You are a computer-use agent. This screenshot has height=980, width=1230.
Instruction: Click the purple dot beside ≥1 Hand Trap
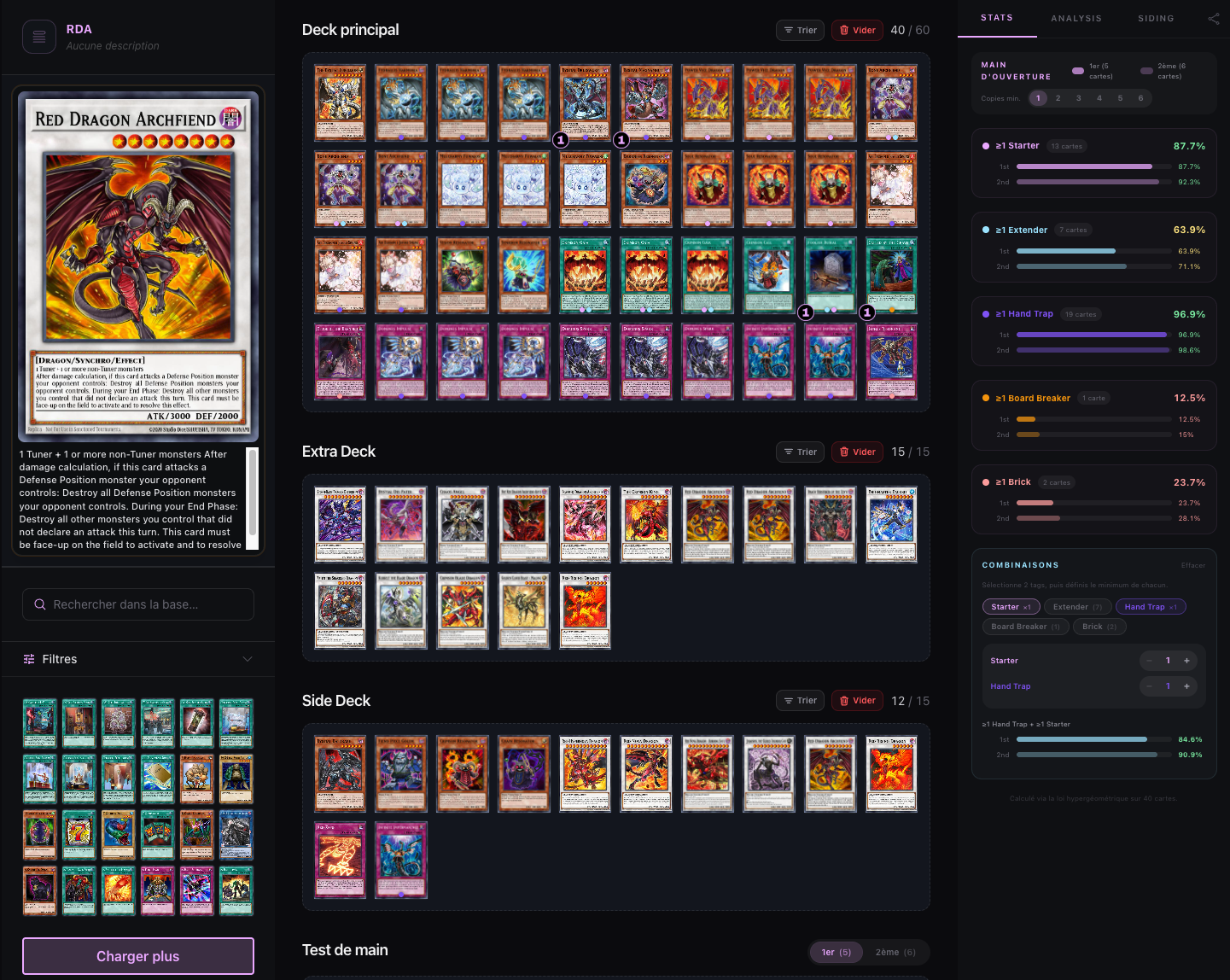(986, 314)
